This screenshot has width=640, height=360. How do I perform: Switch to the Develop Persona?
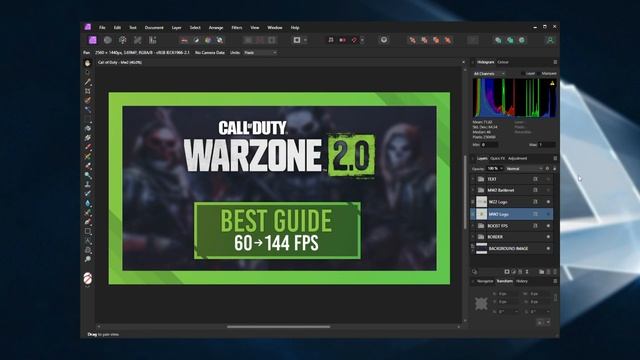point(122,40)
